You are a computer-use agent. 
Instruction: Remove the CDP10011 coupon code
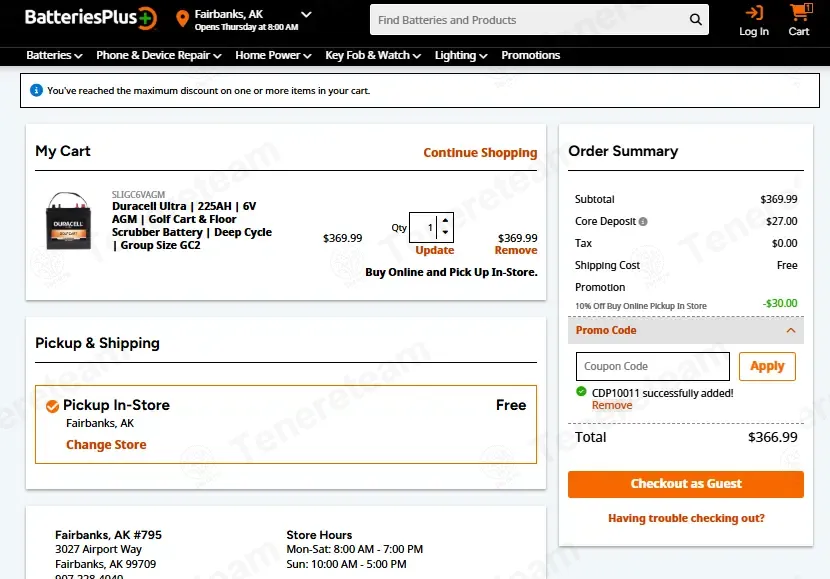pyautogui.click(x=612, y=405)
